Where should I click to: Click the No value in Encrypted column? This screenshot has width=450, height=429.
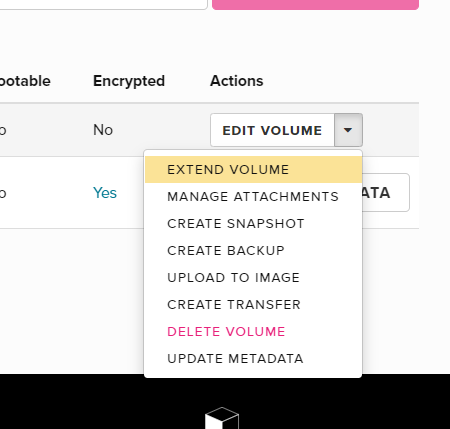pos(103,130)
